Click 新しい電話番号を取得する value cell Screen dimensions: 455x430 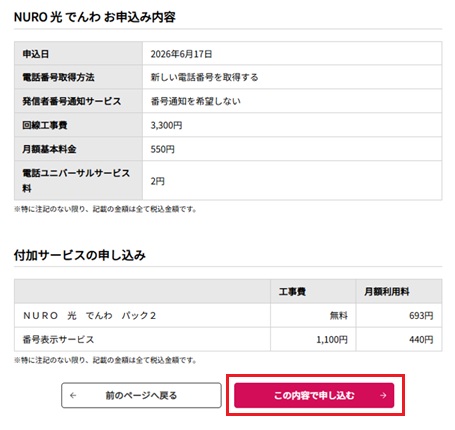(292, 77)
